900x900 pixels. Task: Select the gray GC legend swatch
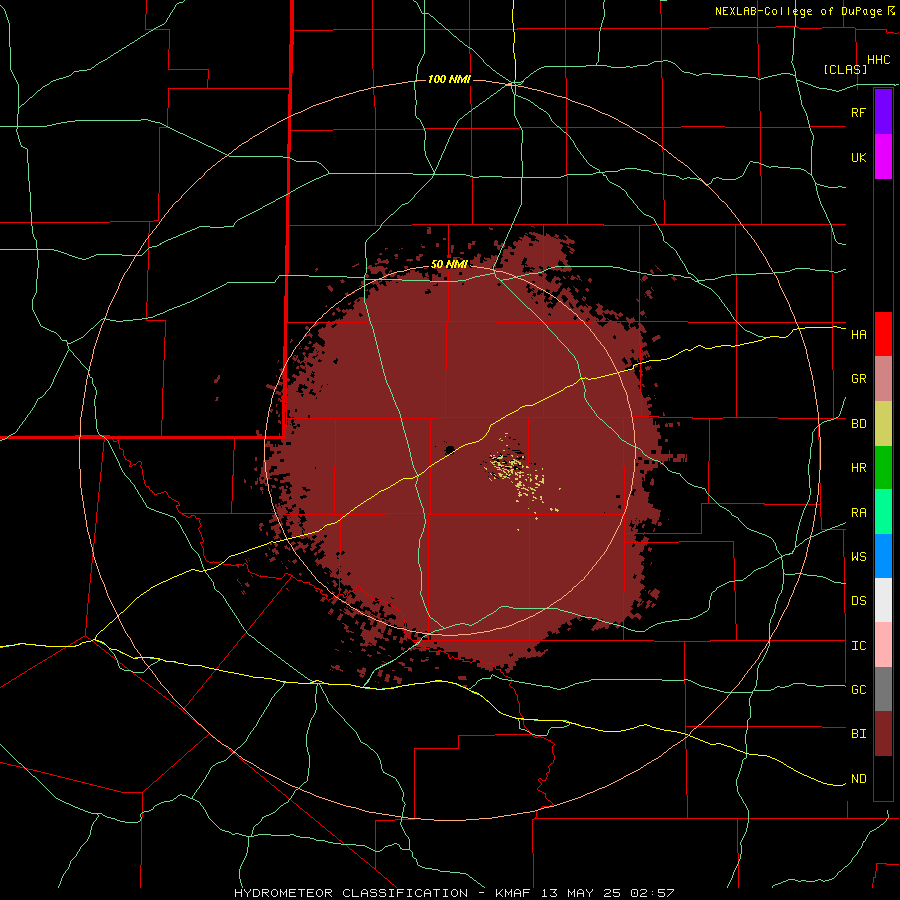883,689
